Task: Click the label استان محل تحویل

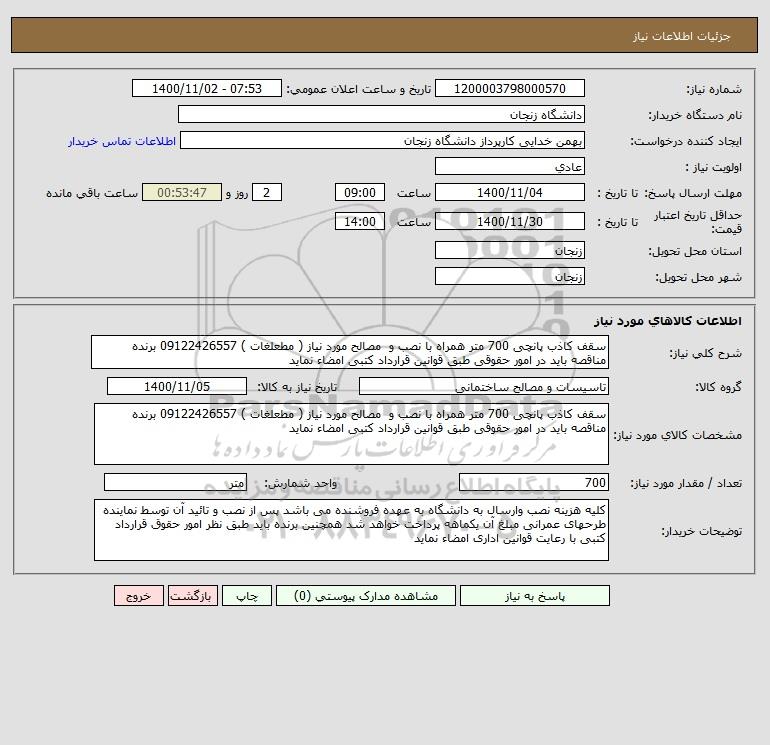Action: [x=695, y=251]
